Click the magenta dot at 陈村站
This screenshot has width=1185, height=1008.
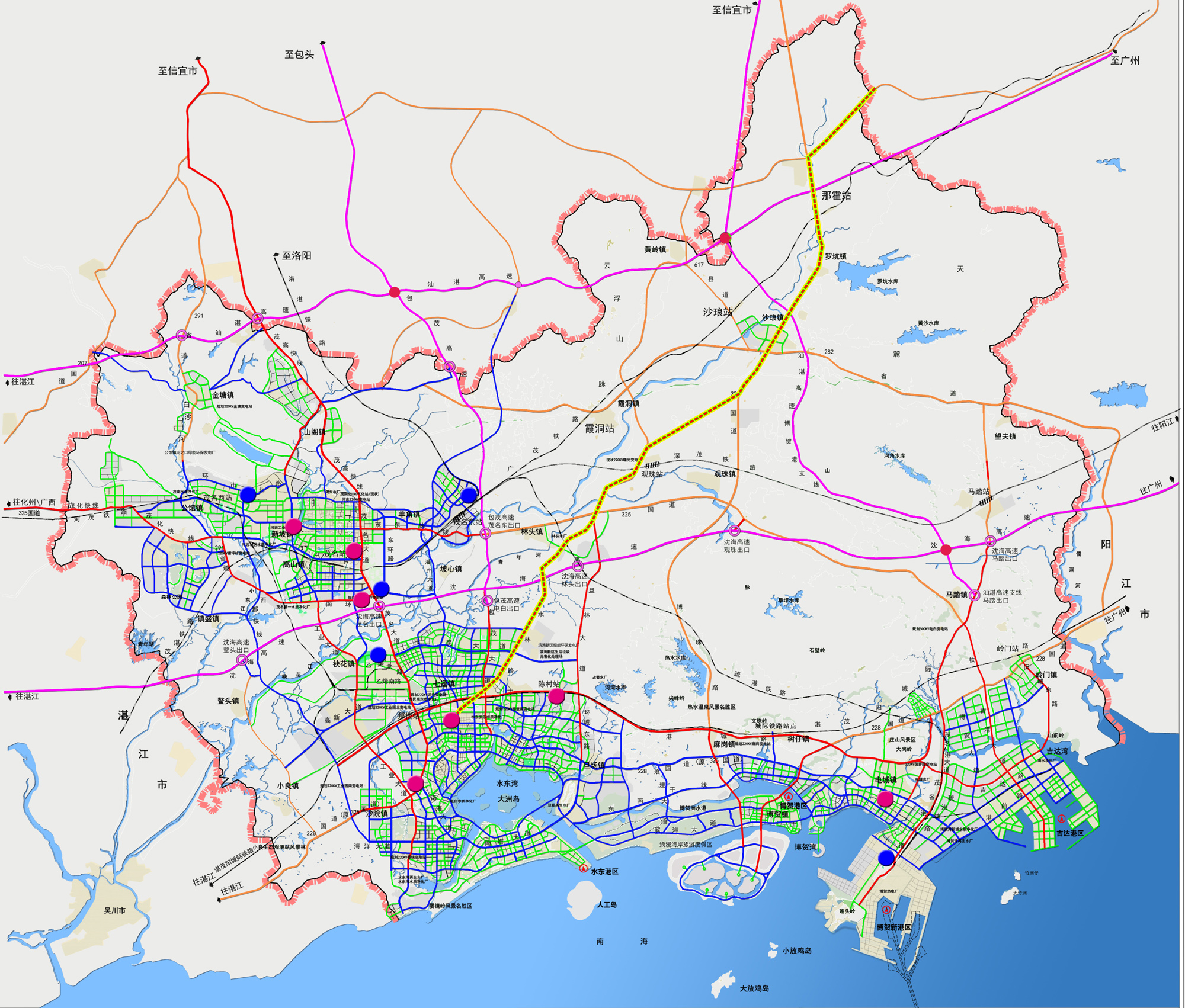(556, 696)
